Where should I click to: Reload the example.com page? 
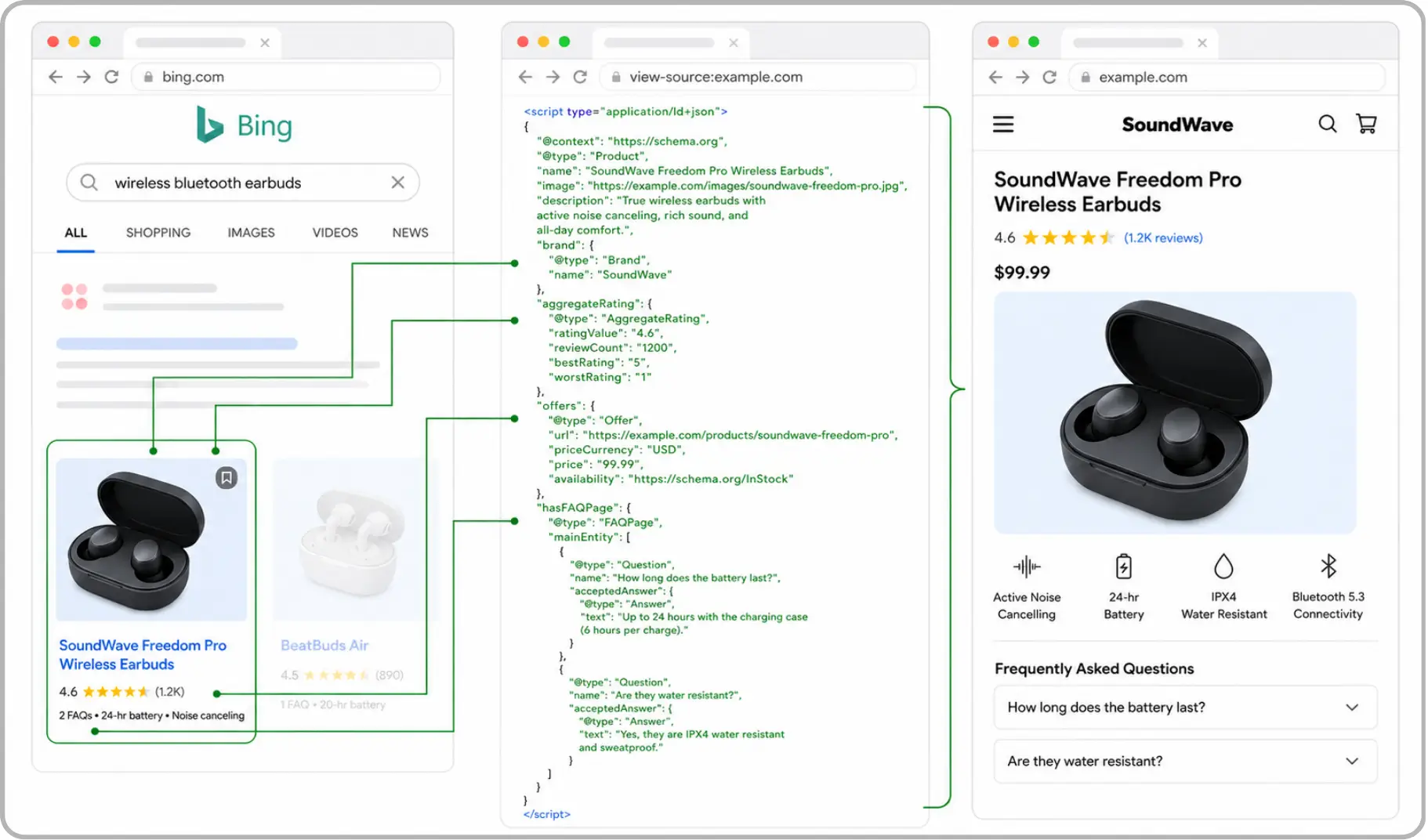(1050, 77)
